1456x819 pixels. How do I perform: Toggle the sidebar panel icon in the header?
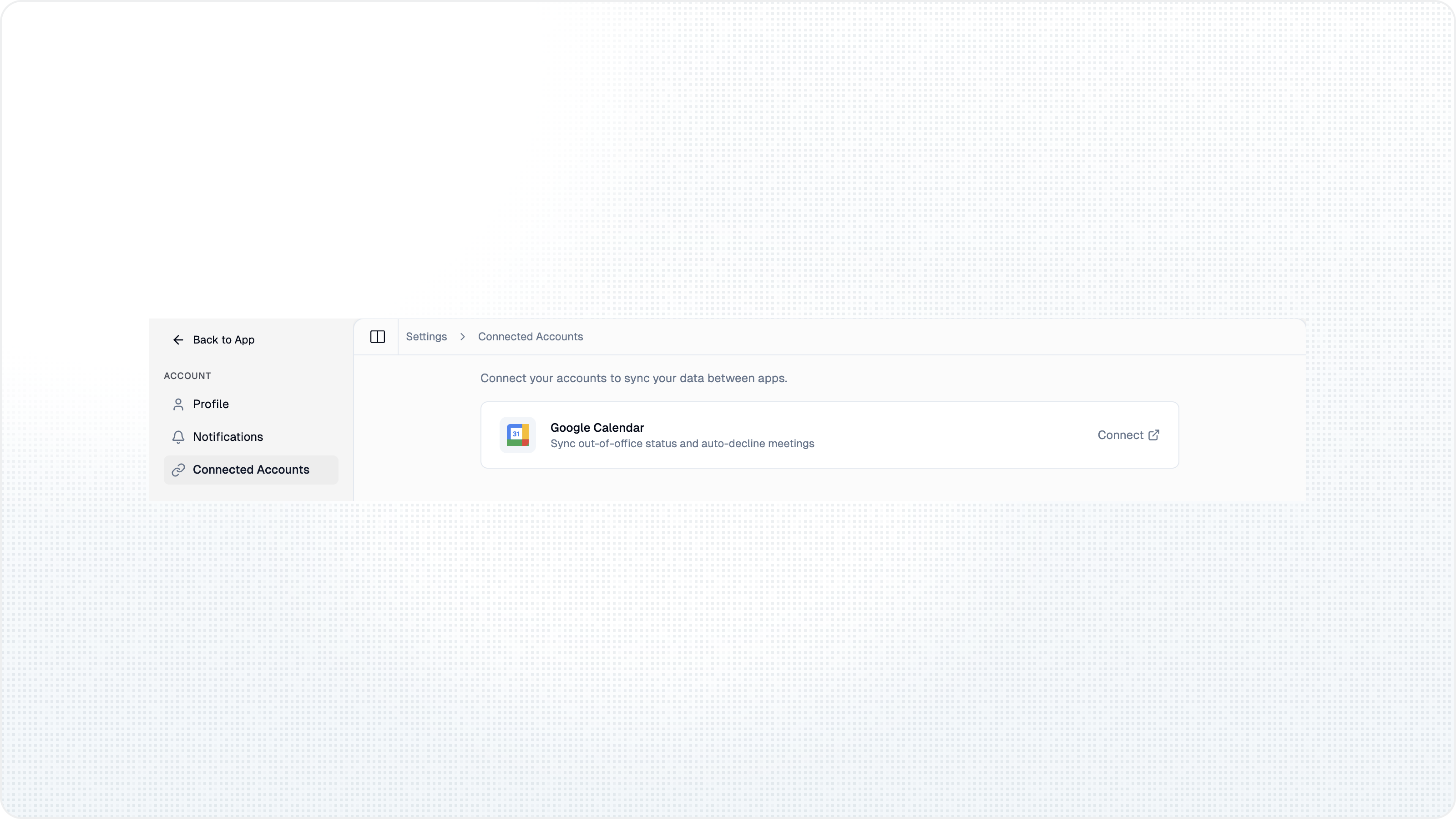377,337
